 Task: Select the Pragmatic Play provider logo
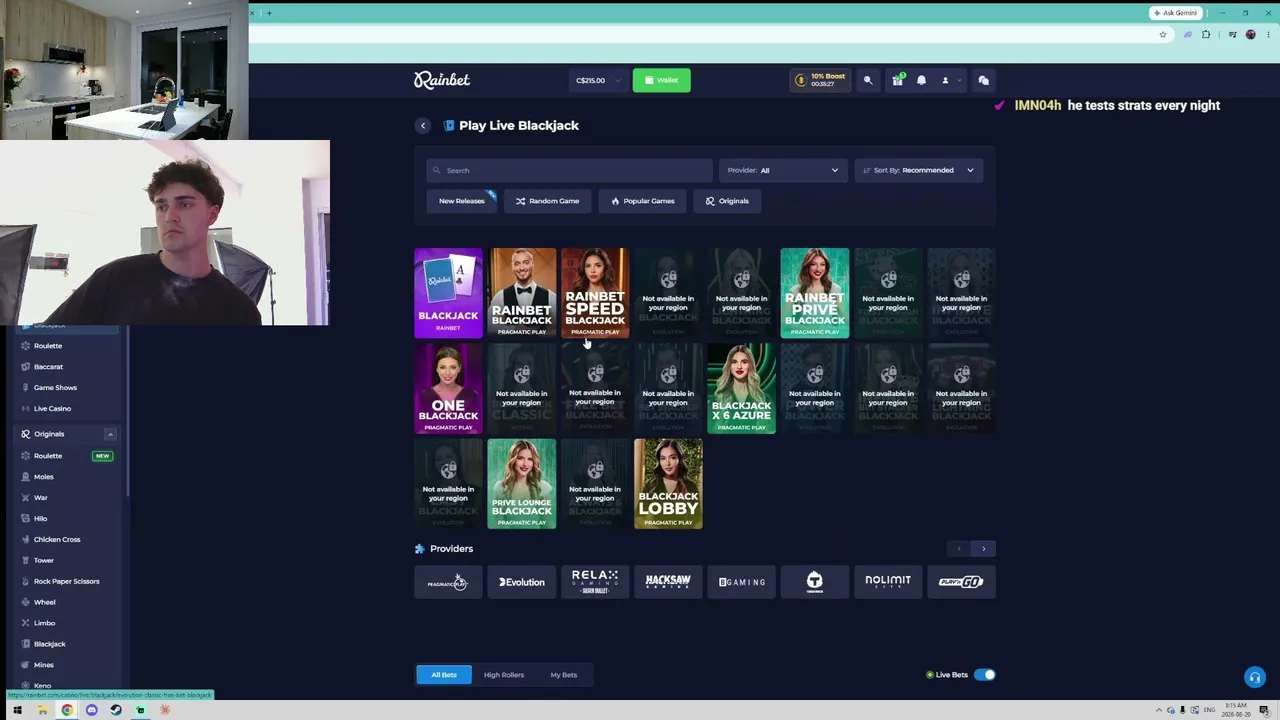448,582
